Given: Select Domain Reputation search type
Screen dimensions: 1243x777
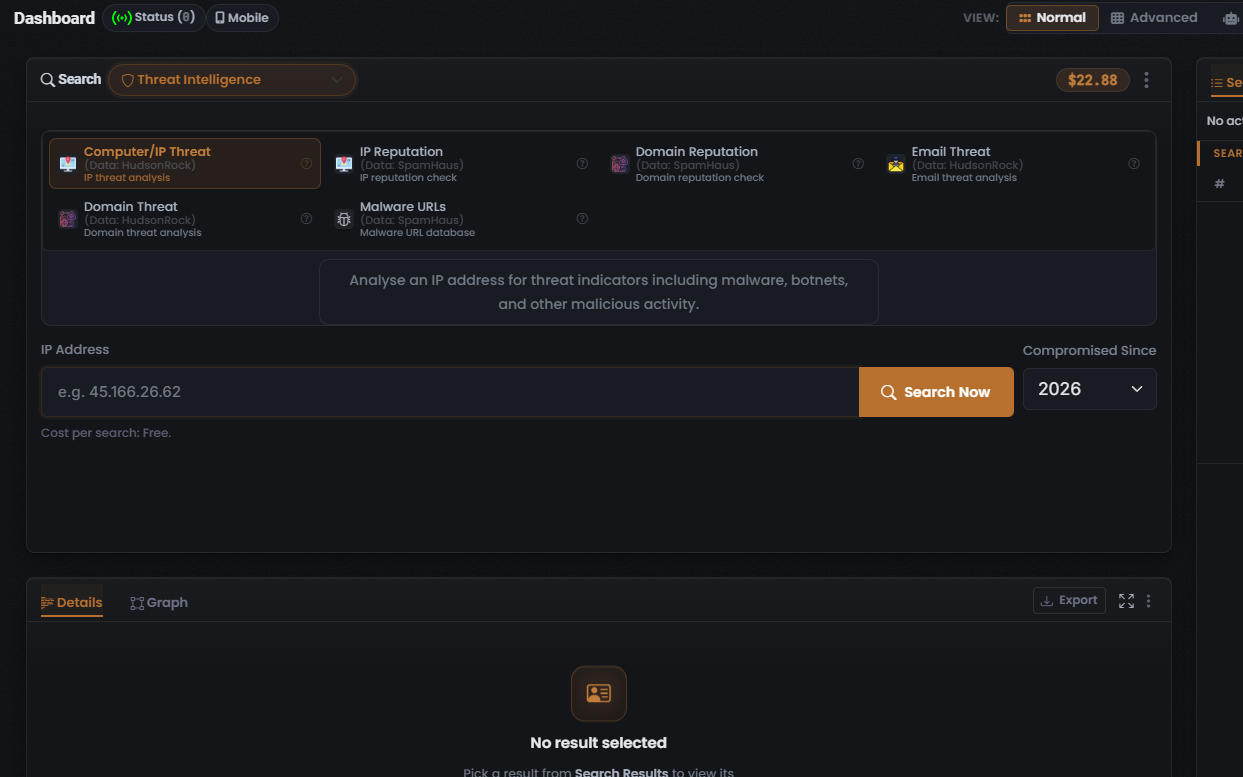Looking at the screenshot, I should click(736, 164).
